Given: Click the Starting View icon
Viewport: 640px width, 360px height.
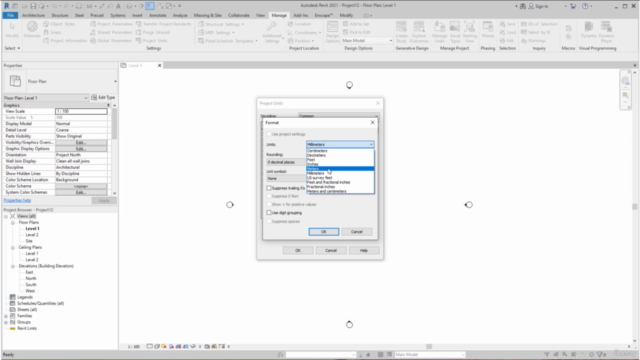Looking at the screenshot, I should tap(470, 32).
